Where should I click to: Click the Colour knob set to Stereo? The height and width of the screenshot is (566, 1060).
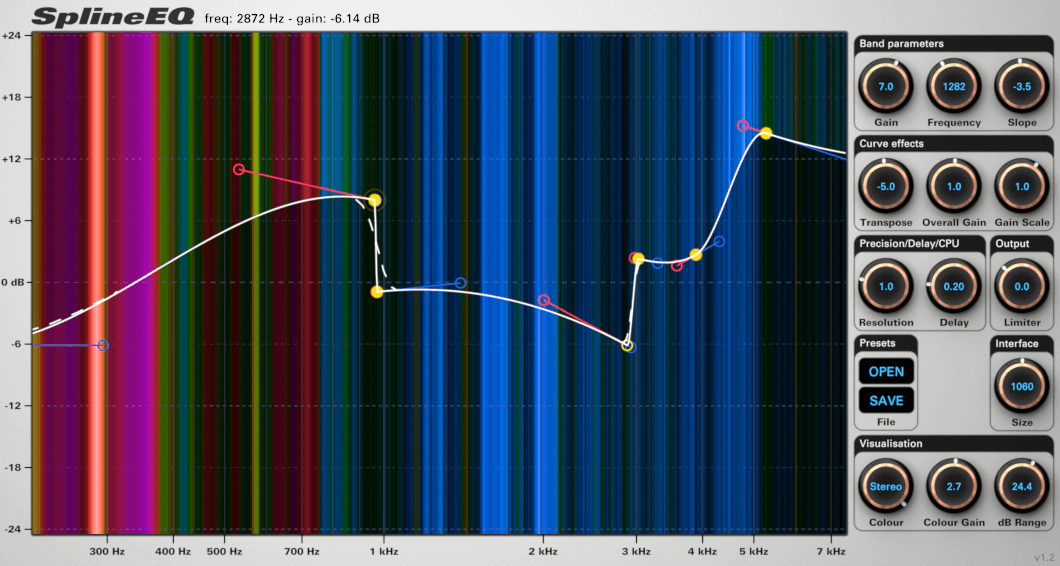(885, 486)
